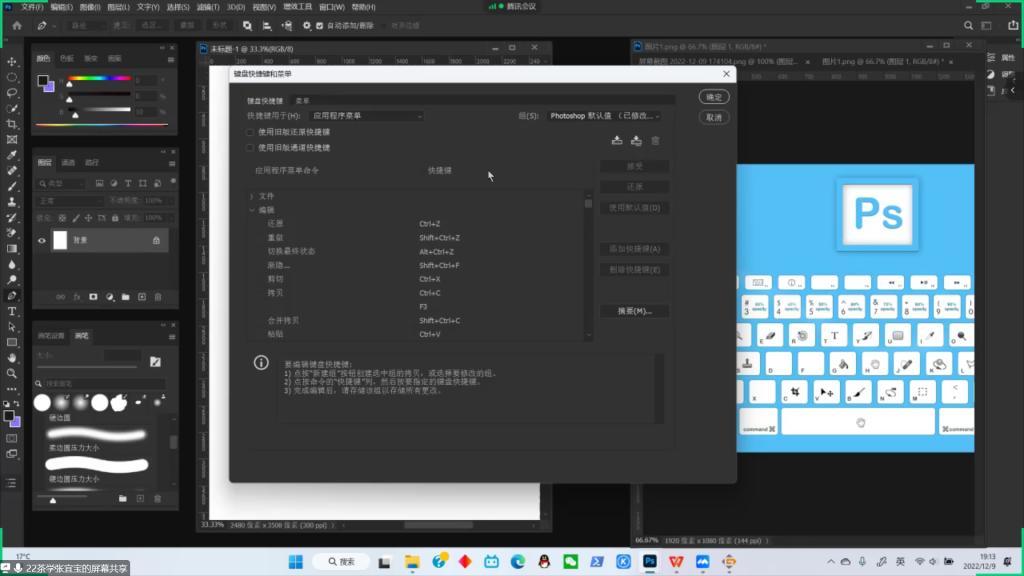Select the Horizontal Type tool
Viewport: 1024px width, 576px height.
12,311
